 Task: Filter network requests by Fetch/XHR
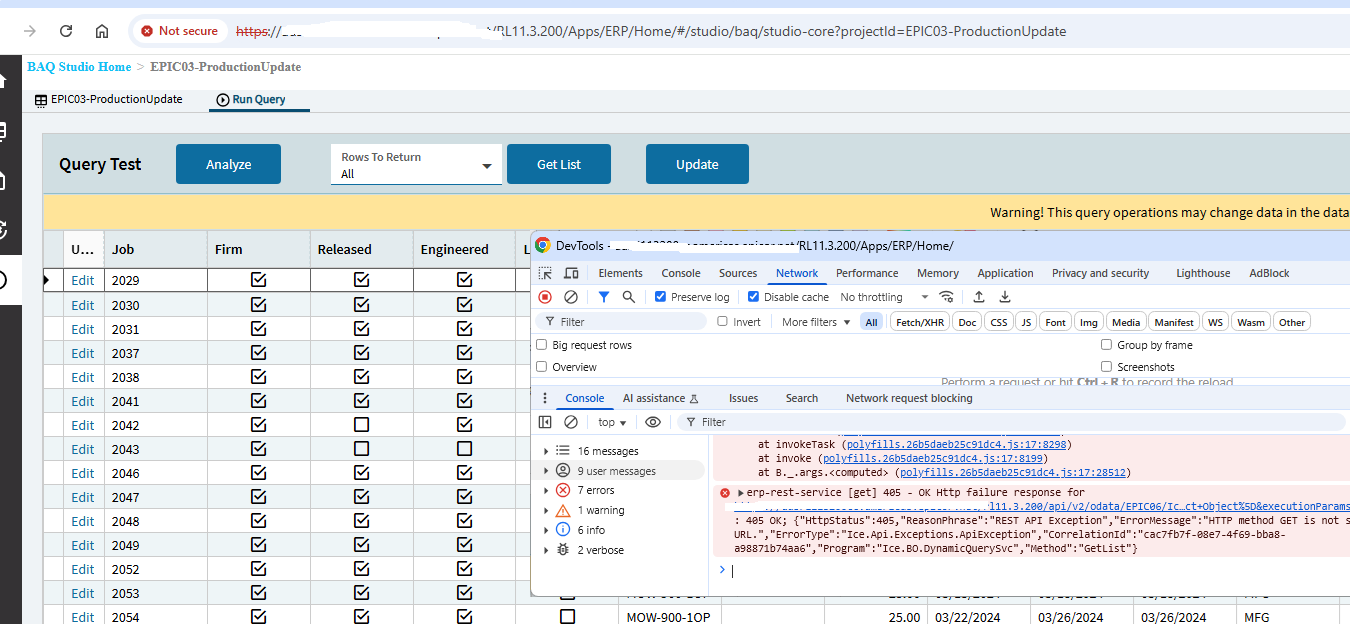pyautogui.click(x=920, y=322)
